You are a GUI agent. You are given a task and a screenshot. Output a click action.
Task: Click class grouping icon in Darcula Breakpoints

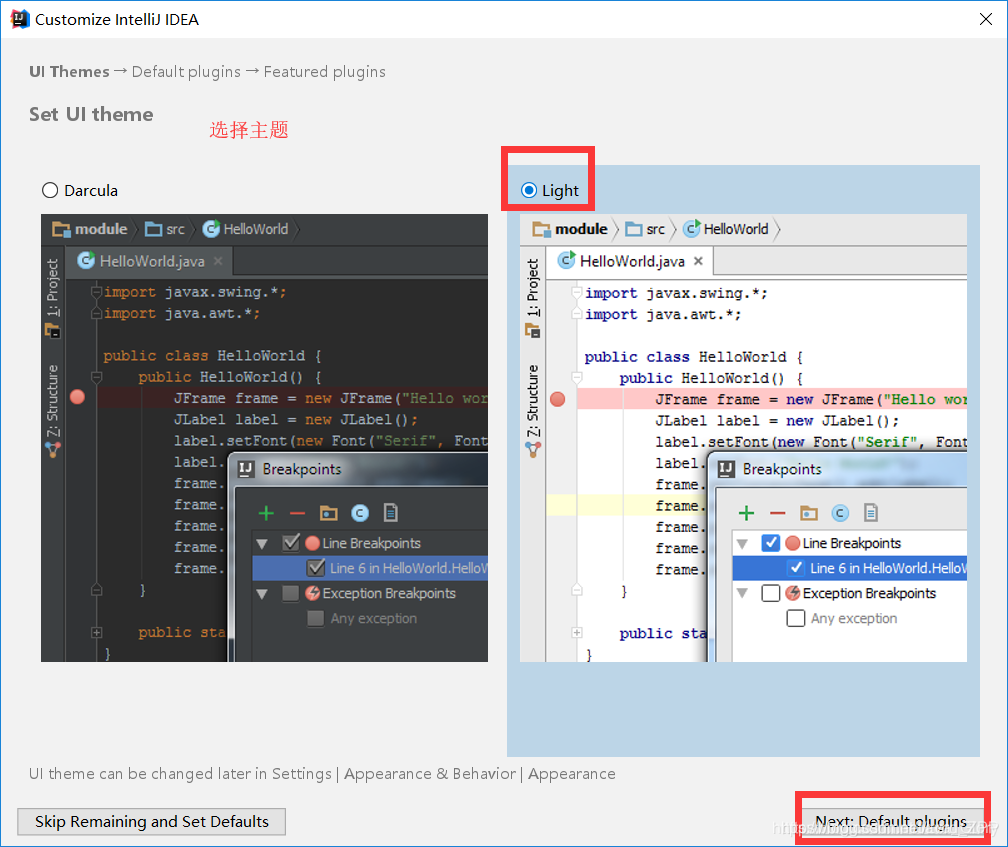click(x=360, y=513)
